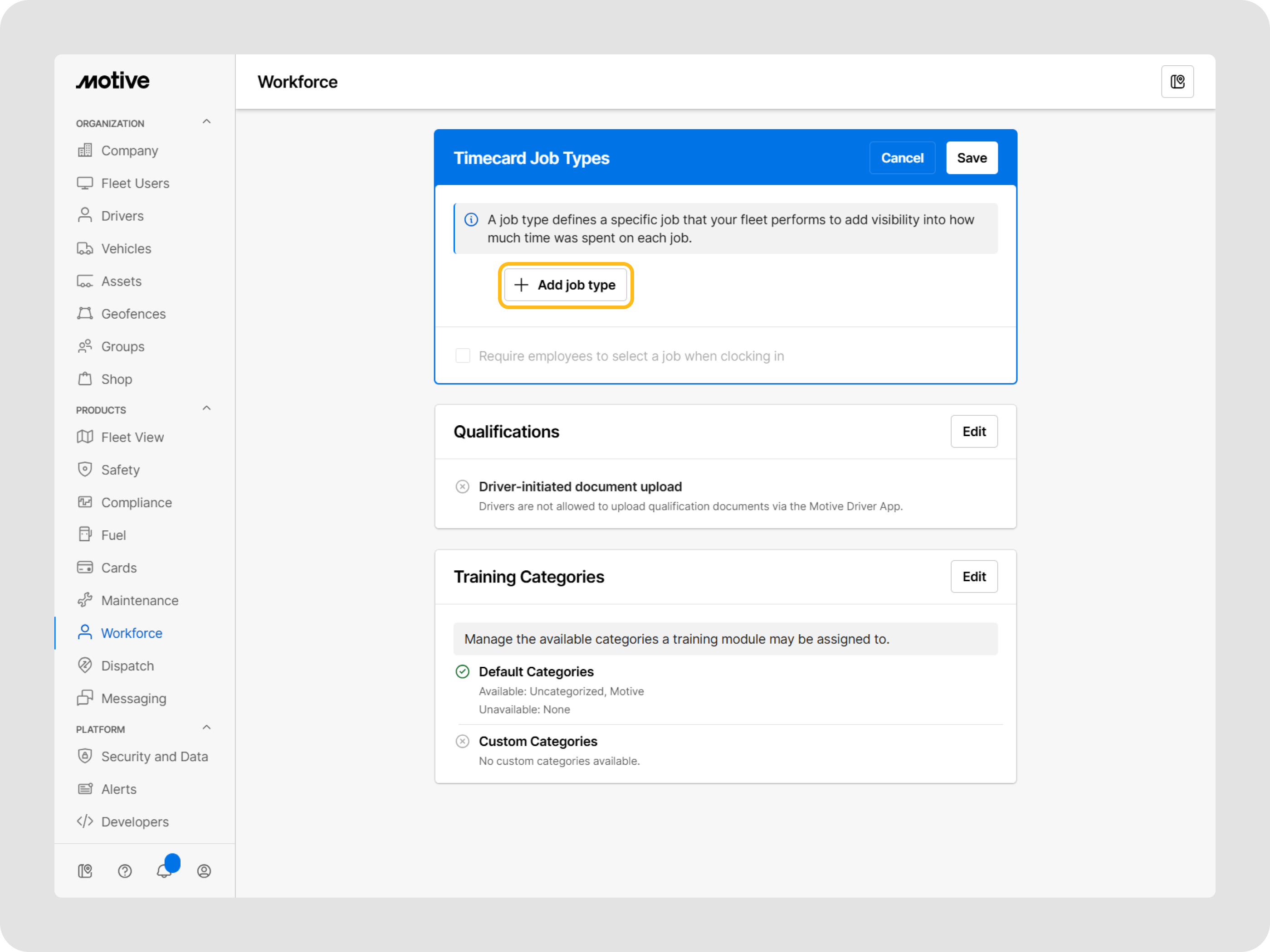Cancel Timecard Job Types editing

click(x=901, y=158)
